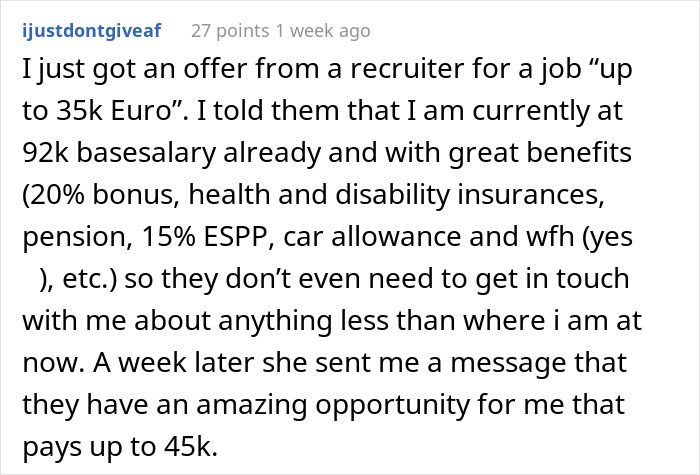Open the ijustdontgiveaf user profile
This screenshot has width=700, height=475.
(x=96, y=31)
